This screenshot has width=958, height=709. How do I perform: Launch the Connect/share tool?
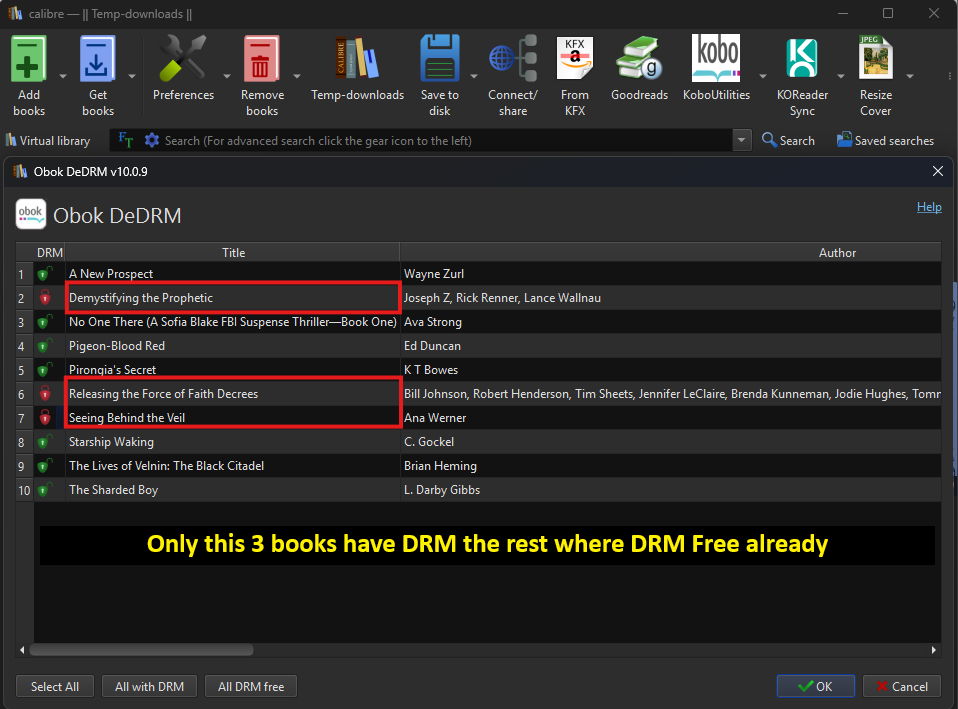512,60
